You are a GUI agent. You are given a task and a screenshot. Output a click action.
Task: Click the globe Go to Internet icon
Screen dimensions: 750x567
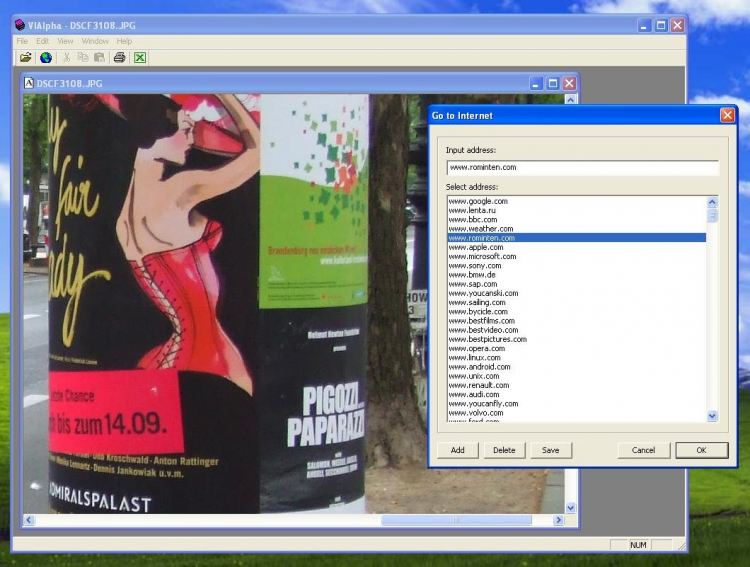pos(46,57)
